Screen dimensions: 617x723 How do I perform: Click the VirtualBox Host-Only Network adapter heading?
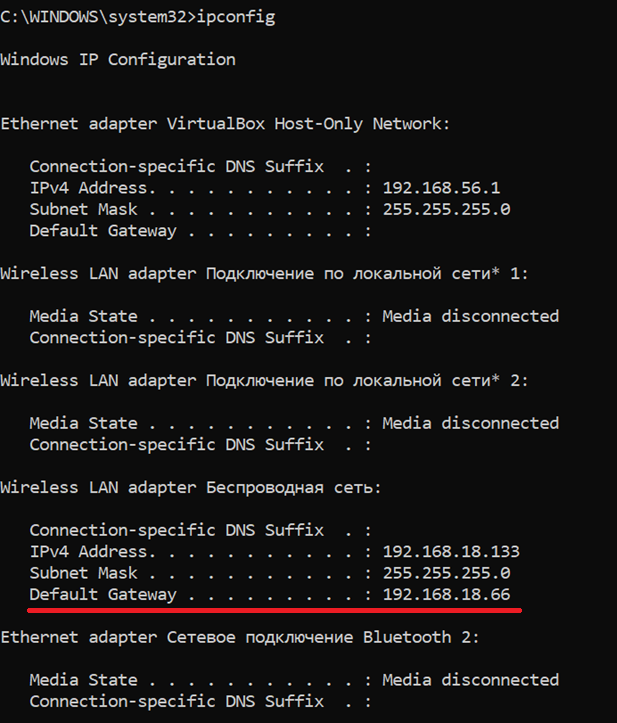[x=225, y=124]
